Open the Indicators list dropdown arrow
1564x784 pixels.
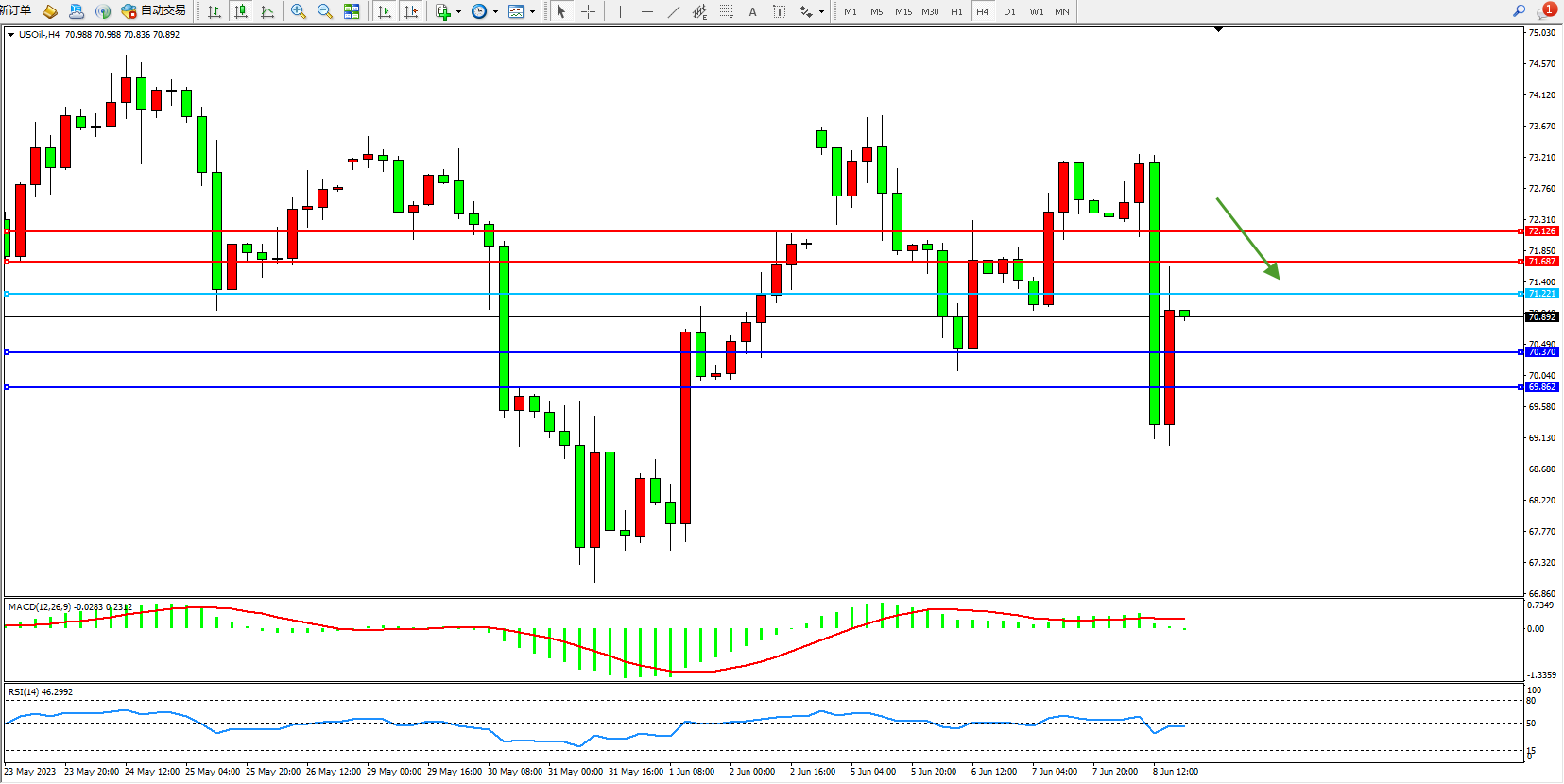459,12
